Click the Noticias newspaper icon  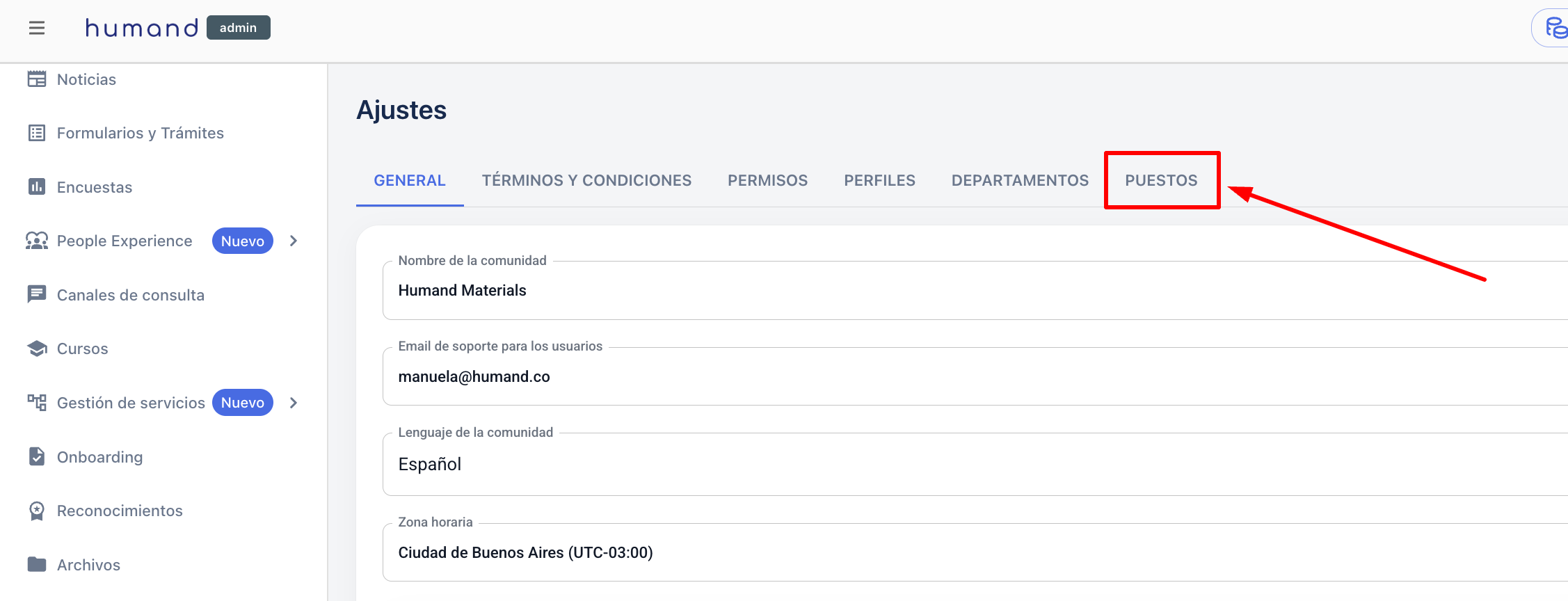point(37,79)
